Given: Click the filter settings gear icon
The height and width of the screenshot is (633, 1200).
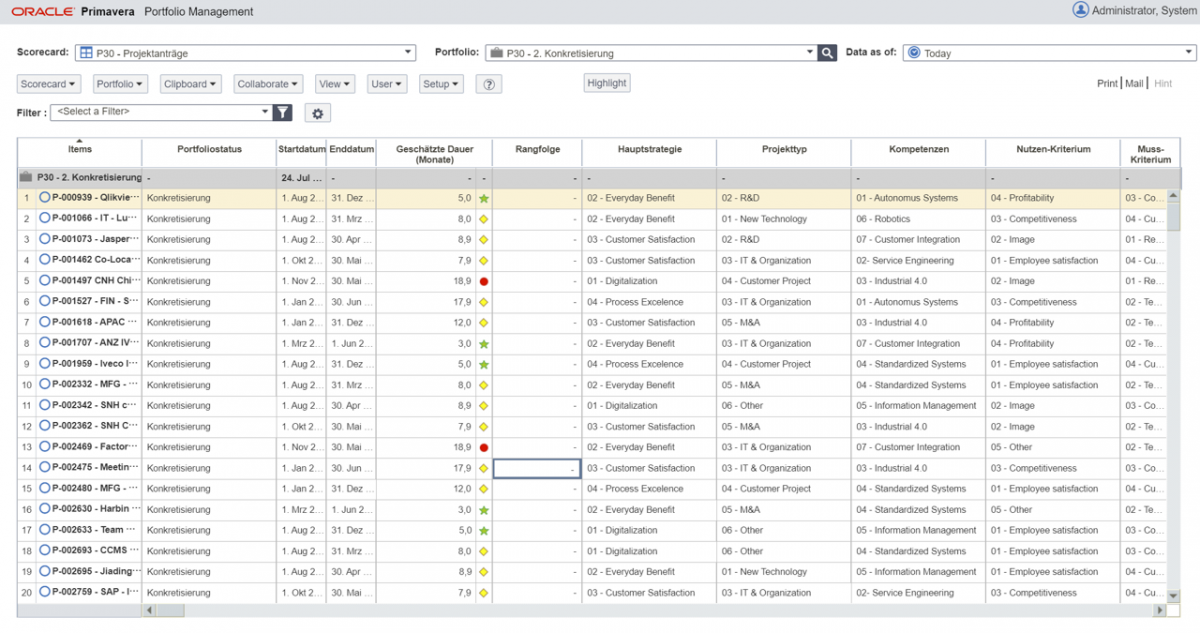Looking at the screenshot, I should click(x=317, y=112).
